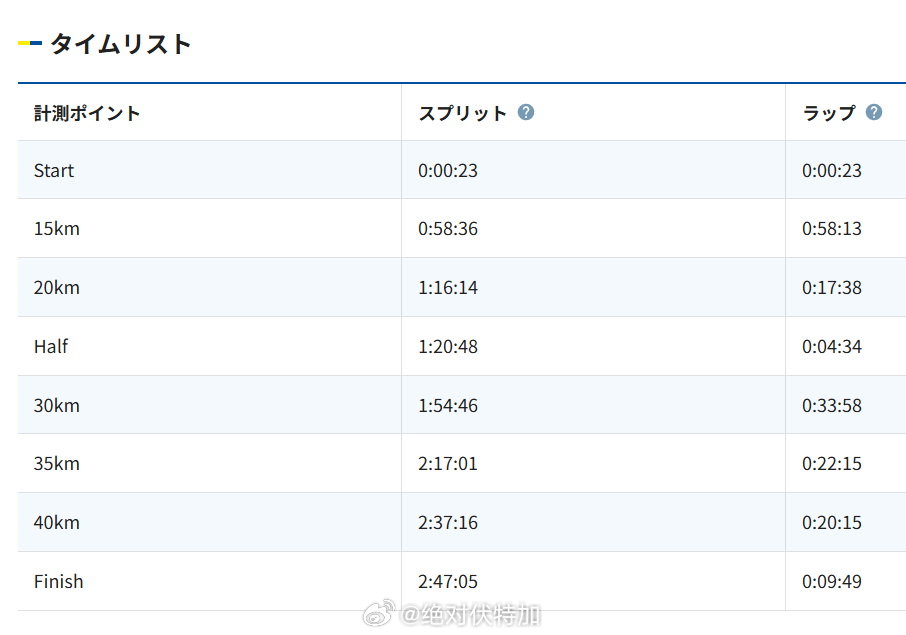The width and height of the screenshot is (906, 635).
Task: Click the ラップ column header text
Action: point(828,113)
